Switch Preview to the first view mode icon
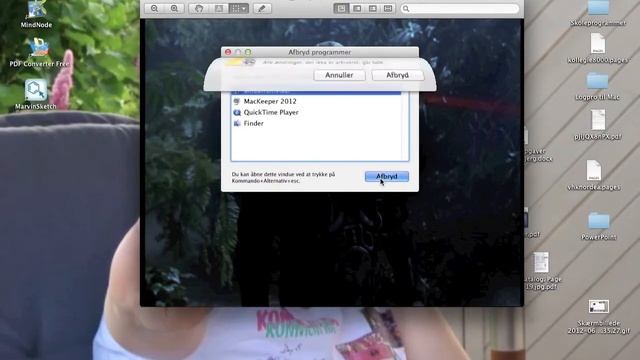 341,8
